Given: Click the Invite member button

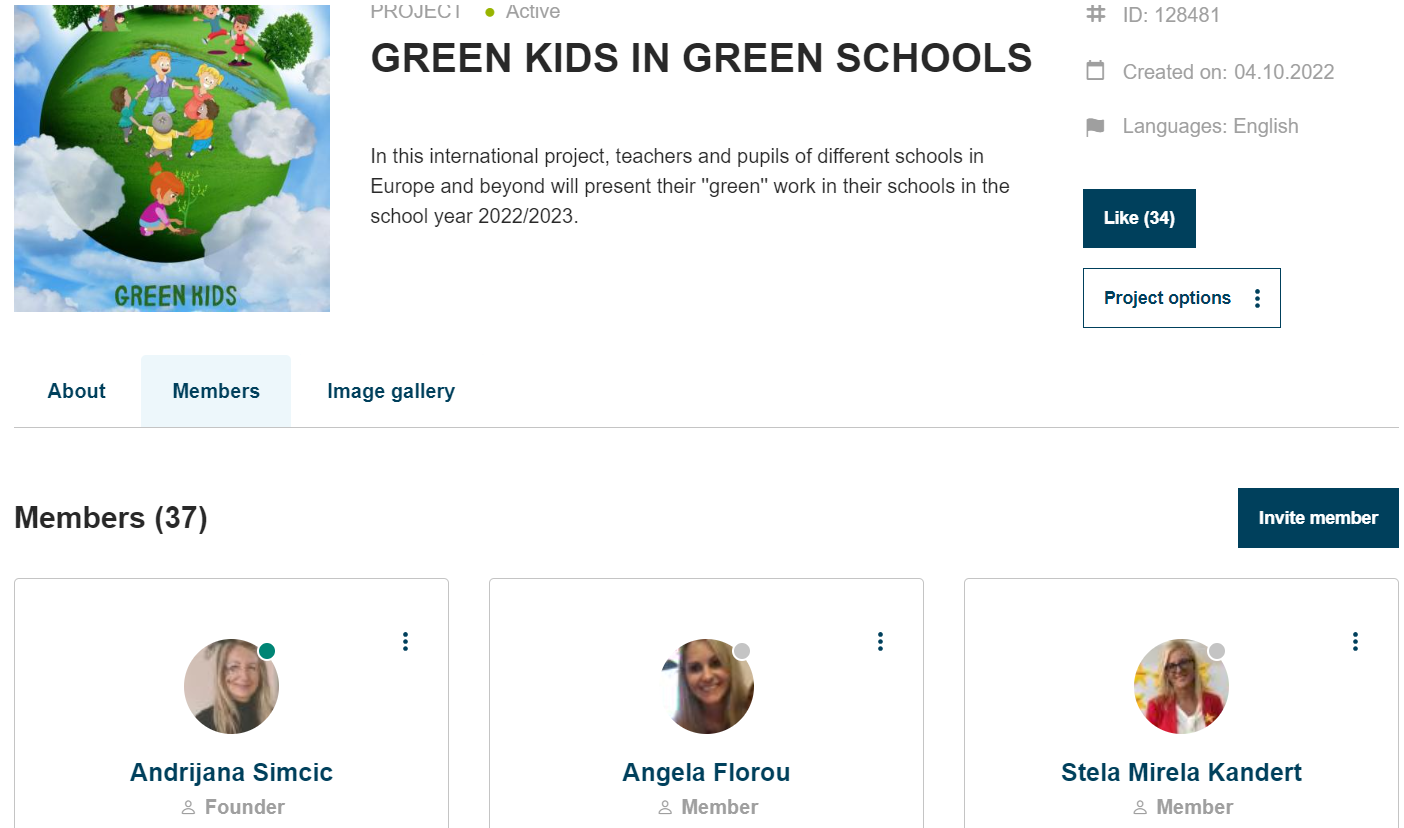Looking at the screenshot, I should (1318, 518).
